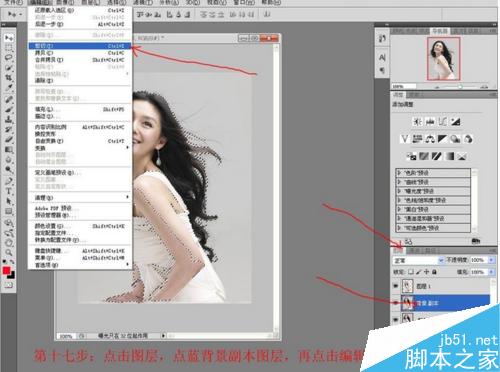Click the black background color swatch
The image size is (500, 372).
point(12,275)
